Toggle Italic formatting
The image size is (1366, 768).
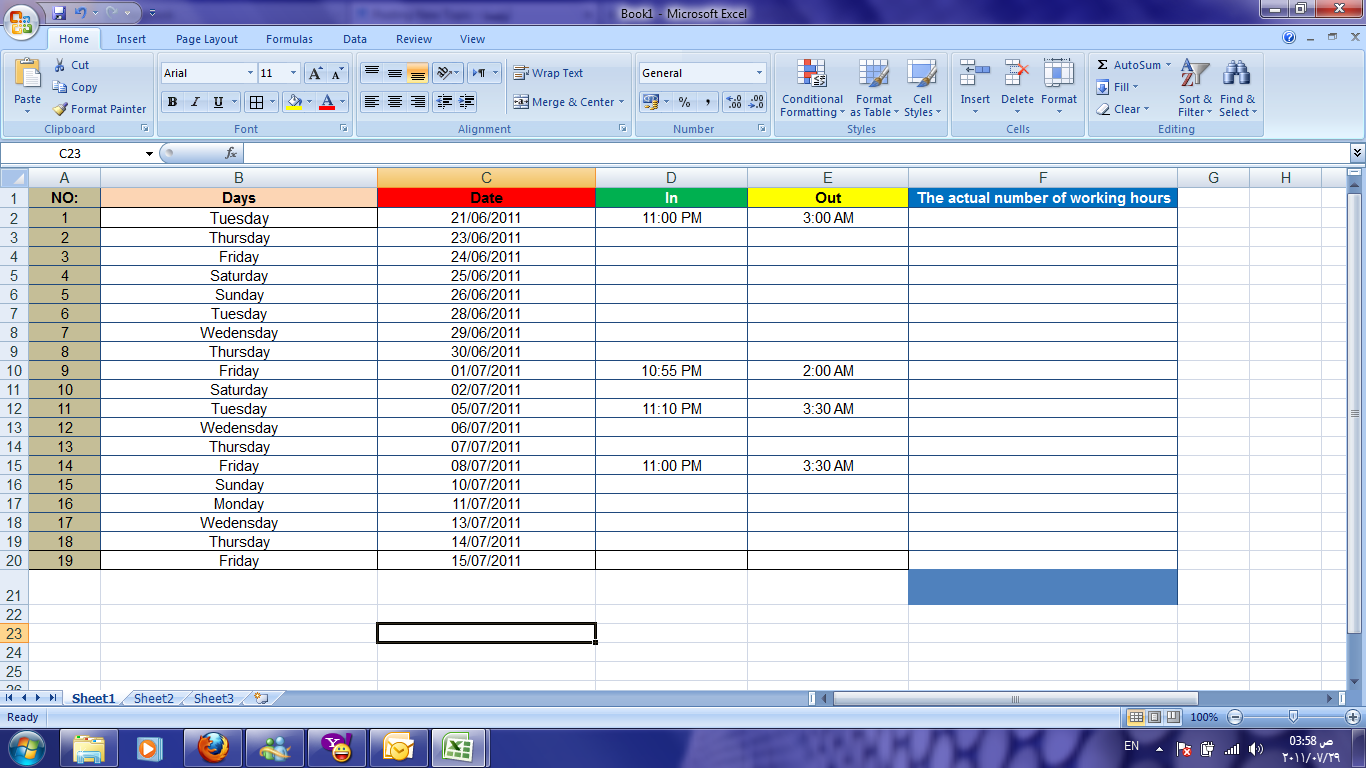pos(195,102)
